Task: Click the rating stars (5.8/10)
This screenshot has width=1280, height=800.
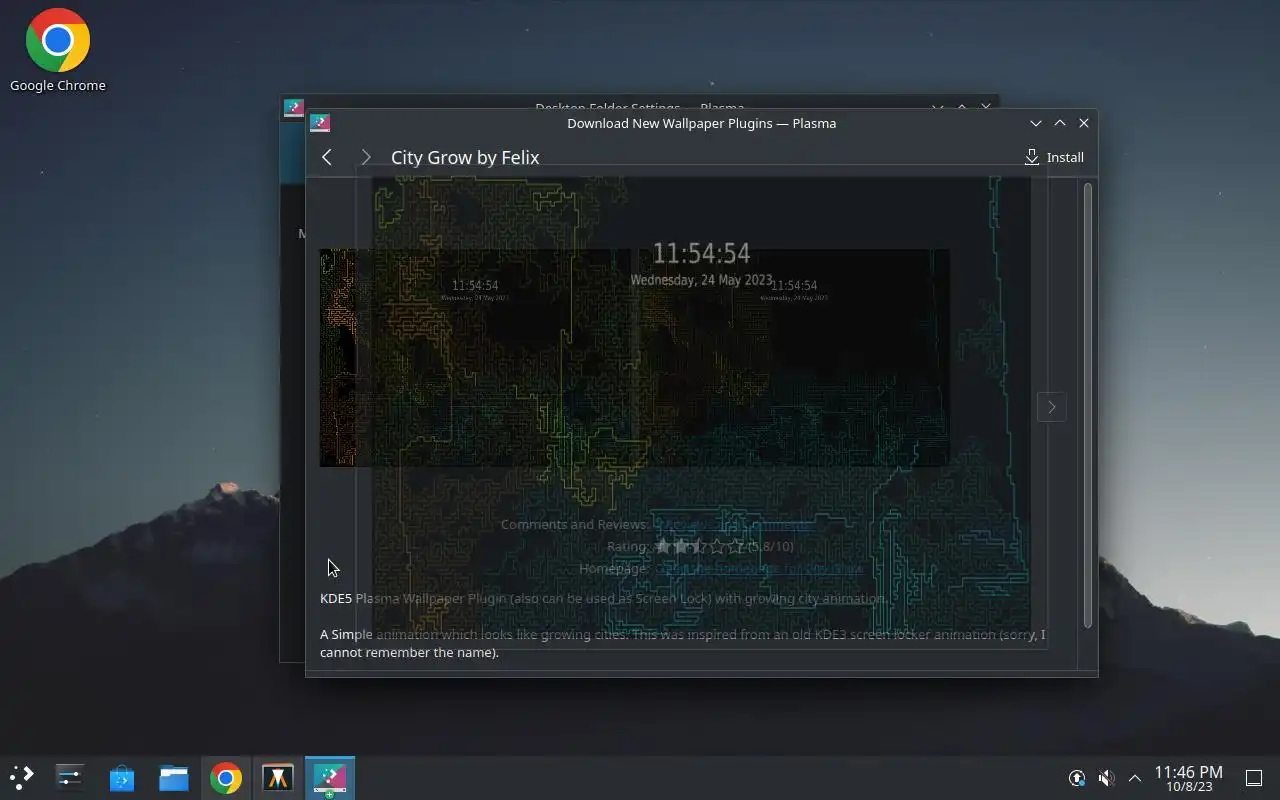Action: click(x=700, y=546)
